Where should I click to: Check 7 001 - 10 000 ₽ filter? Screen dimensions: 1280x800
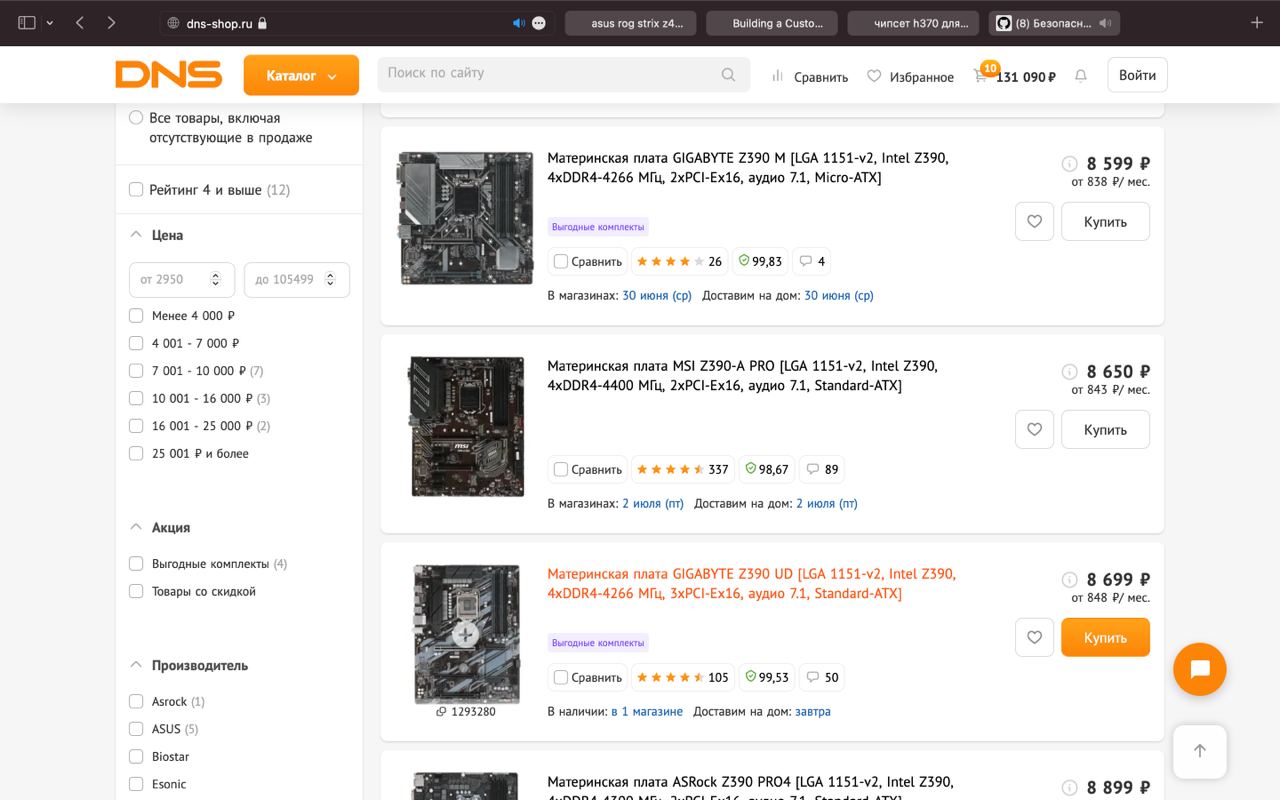point(136,370)
